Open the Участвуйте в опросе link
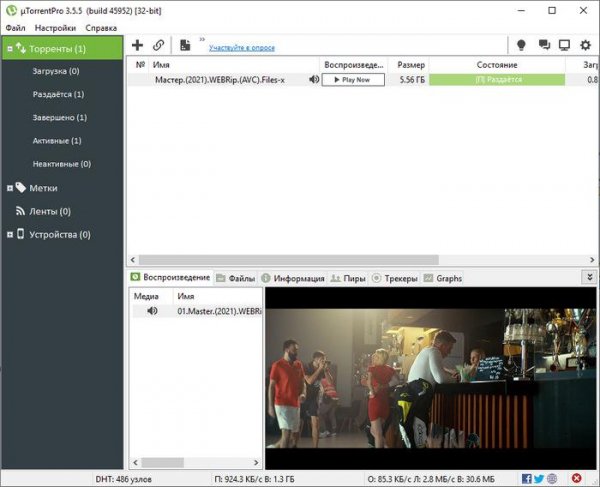 click(242, 48)
